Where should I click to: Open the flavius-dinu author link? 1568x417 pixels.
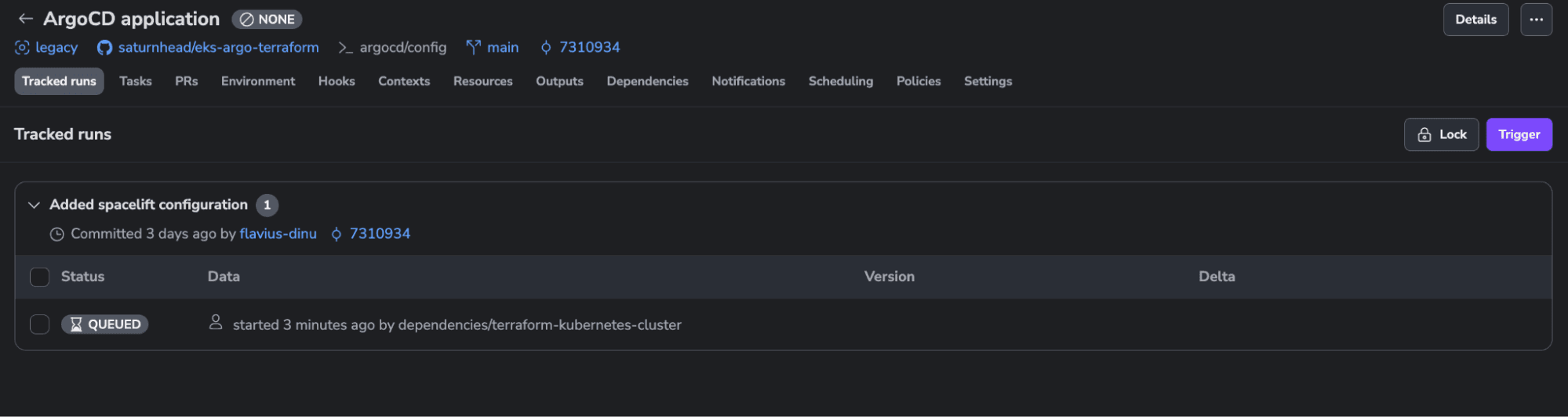tap(278, 233)
